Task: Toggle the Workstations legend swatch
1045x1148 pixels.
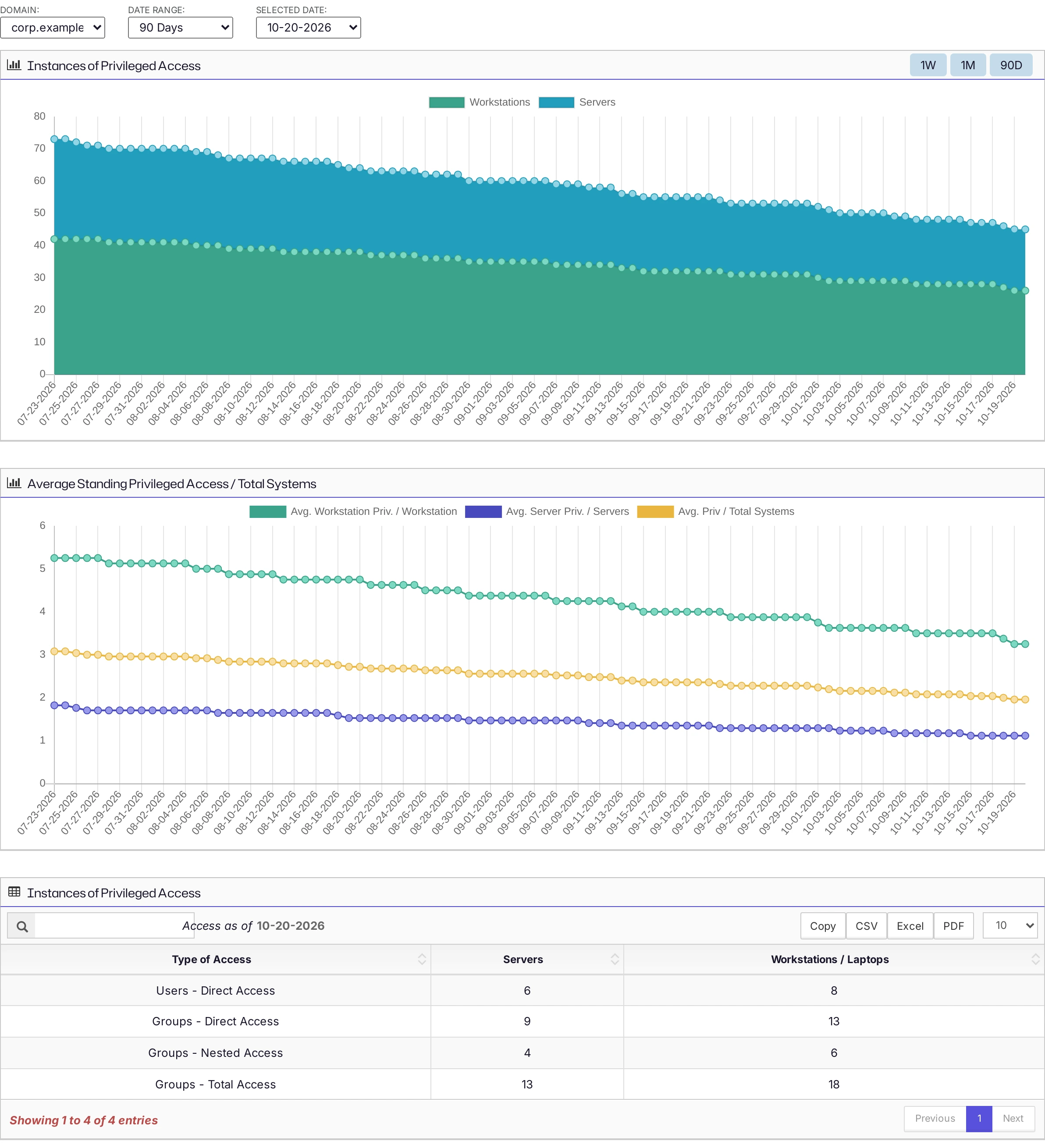Action: tap(446, 103)
